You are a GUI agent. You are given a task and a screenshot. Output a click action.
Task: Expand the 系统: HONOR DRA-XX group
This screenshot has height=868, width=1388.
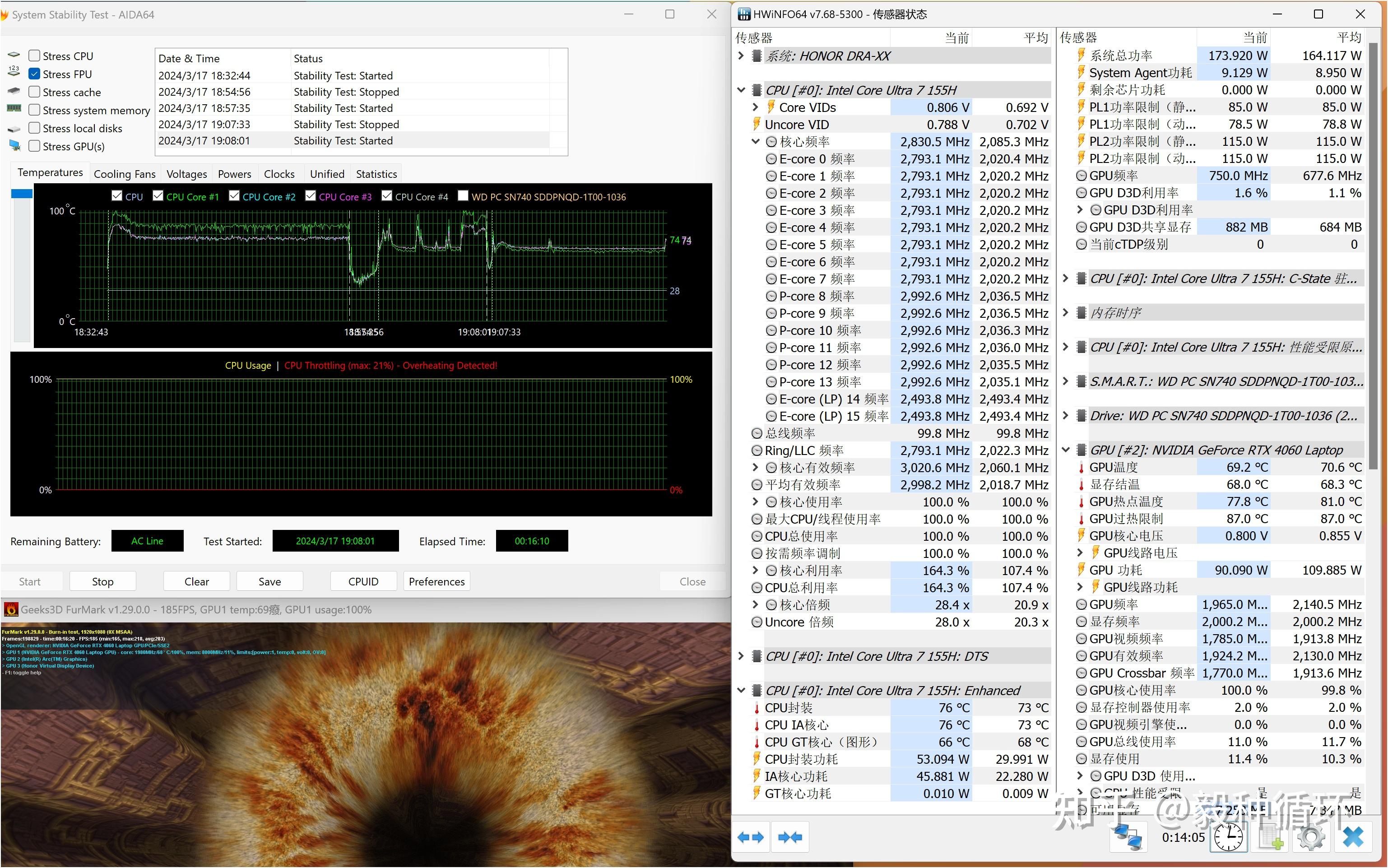pyautogui.click(x=741, y=56)
